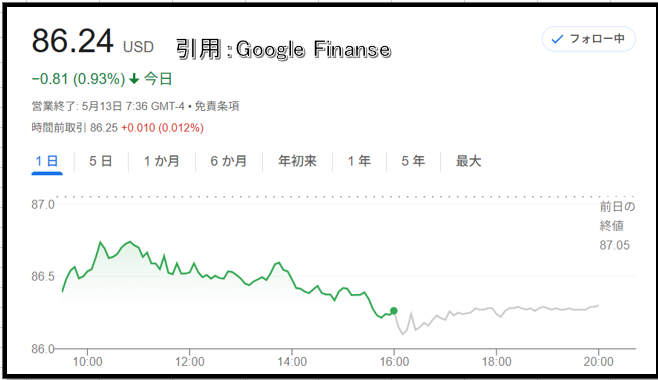Click the 16:00 time axis label
Viewport: 658px width, 380px height.
[394, 362]
